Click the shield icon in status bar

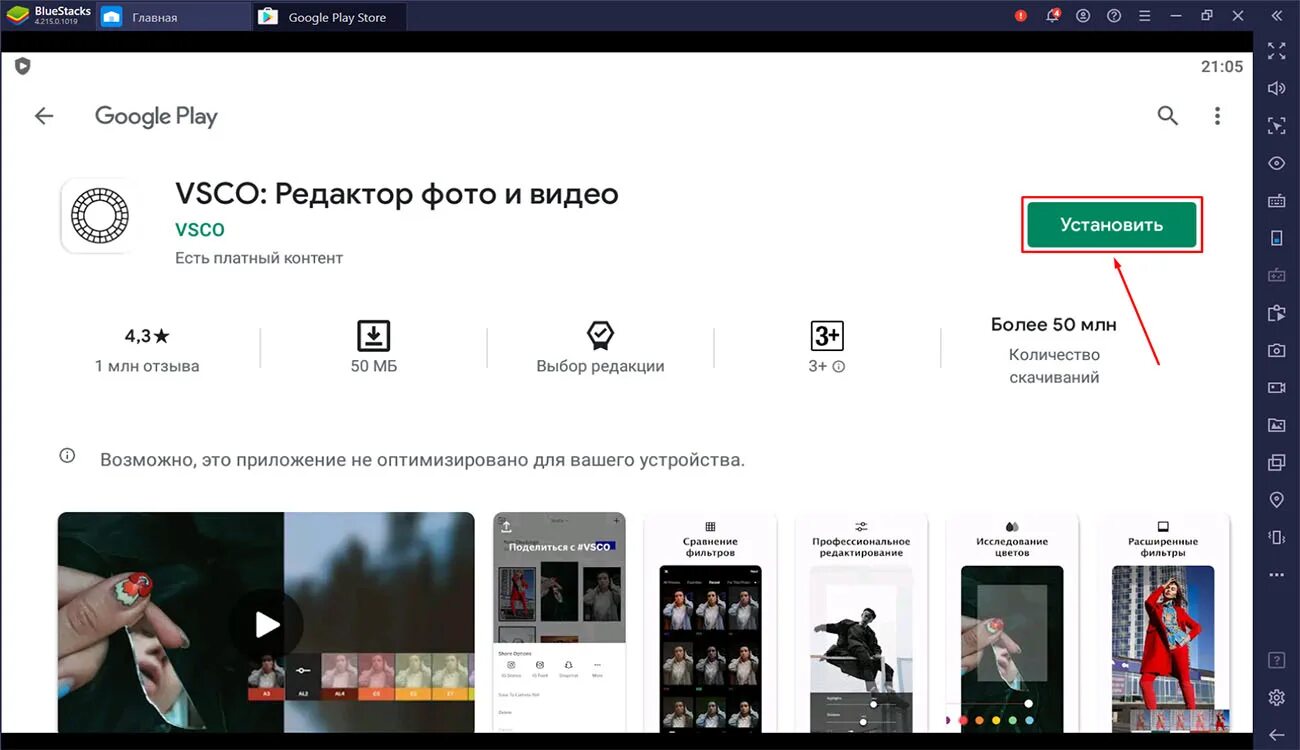click(22, 66)
